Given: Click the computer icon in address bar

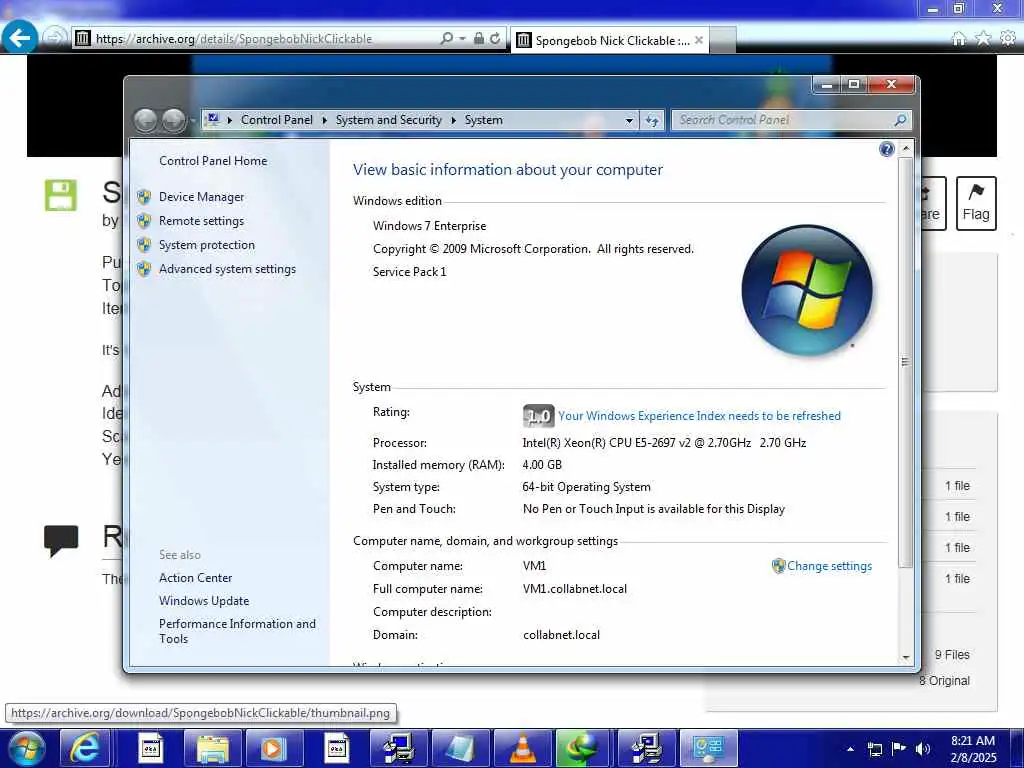Looking at the screenshot, I should pos(212,120).
